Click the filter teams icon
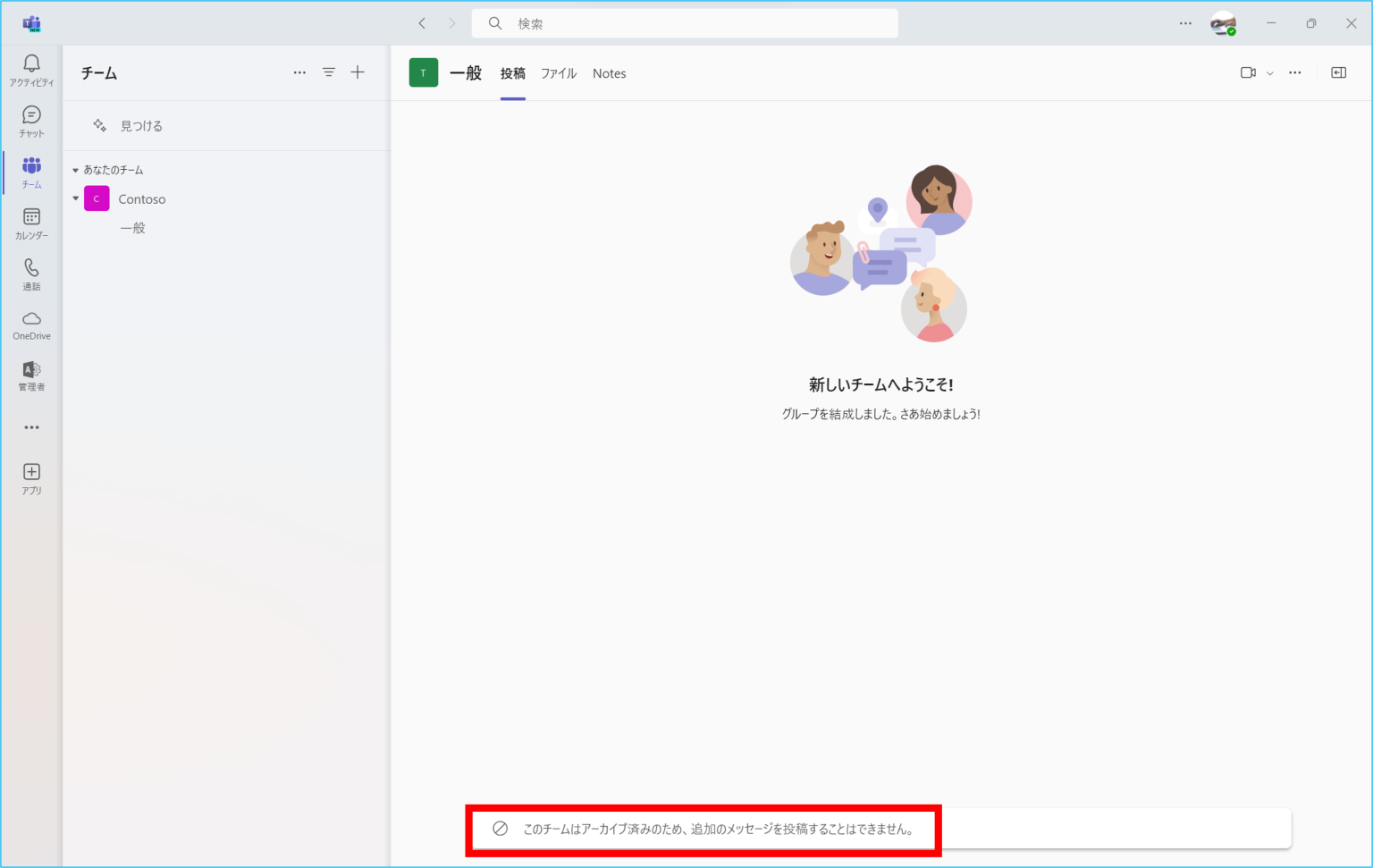The height and width of the screenshot is (868, 1373). (329, 72)
